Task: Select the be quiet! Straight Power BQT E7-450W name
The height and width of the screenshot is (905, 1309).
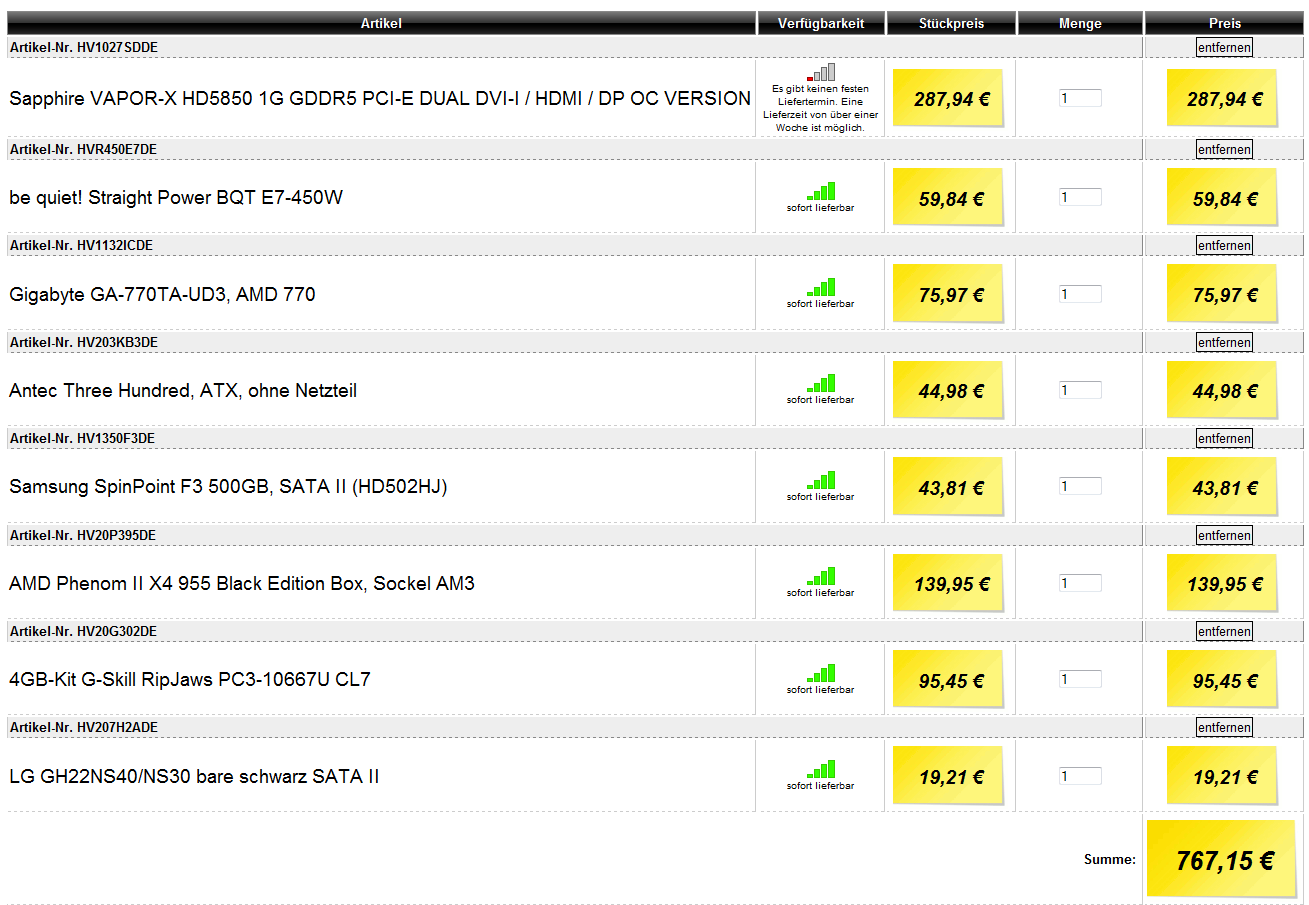Action: [x=176, y=198]
